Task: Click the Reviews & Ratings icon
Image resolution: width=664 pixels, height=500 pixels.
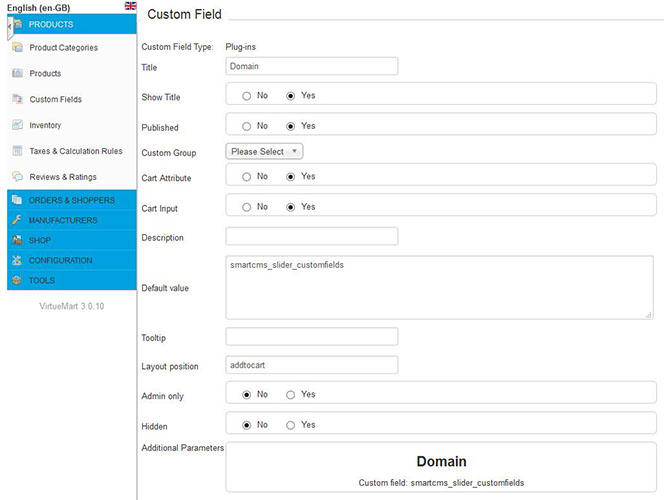Action: (x=17, y=177)
